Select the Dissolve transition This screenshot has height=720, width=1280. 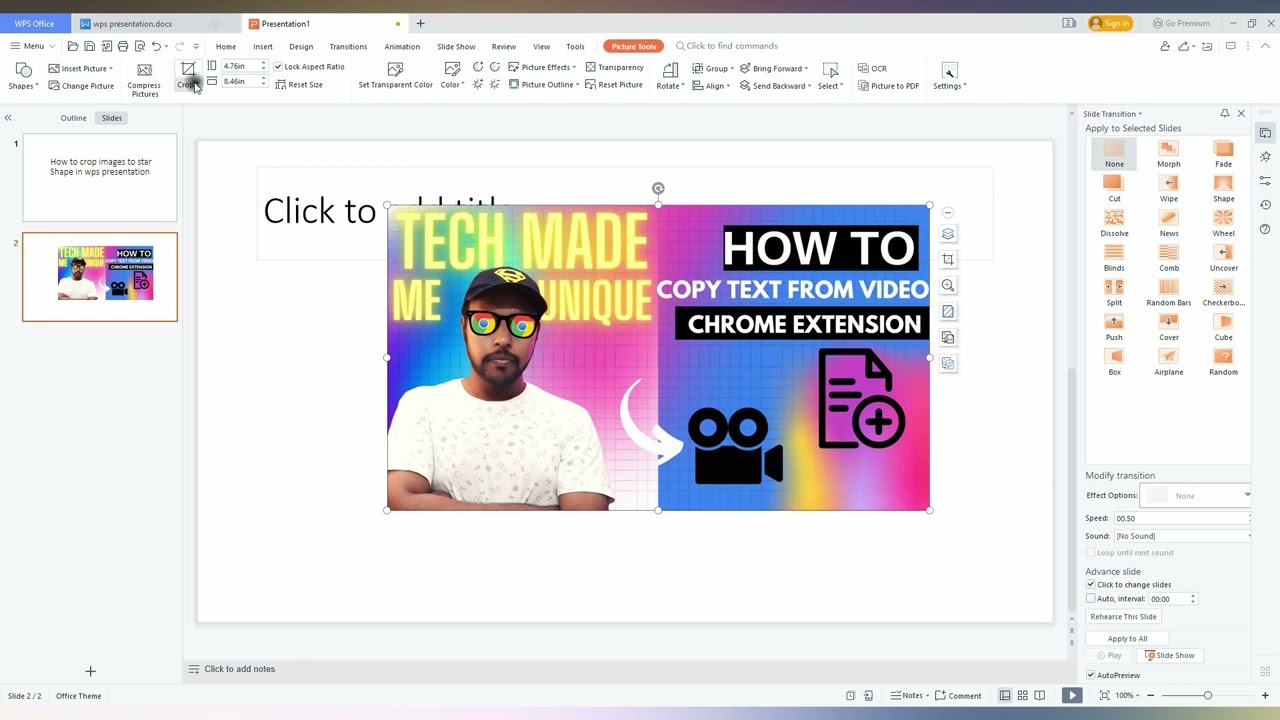[x=1114, y=224]
